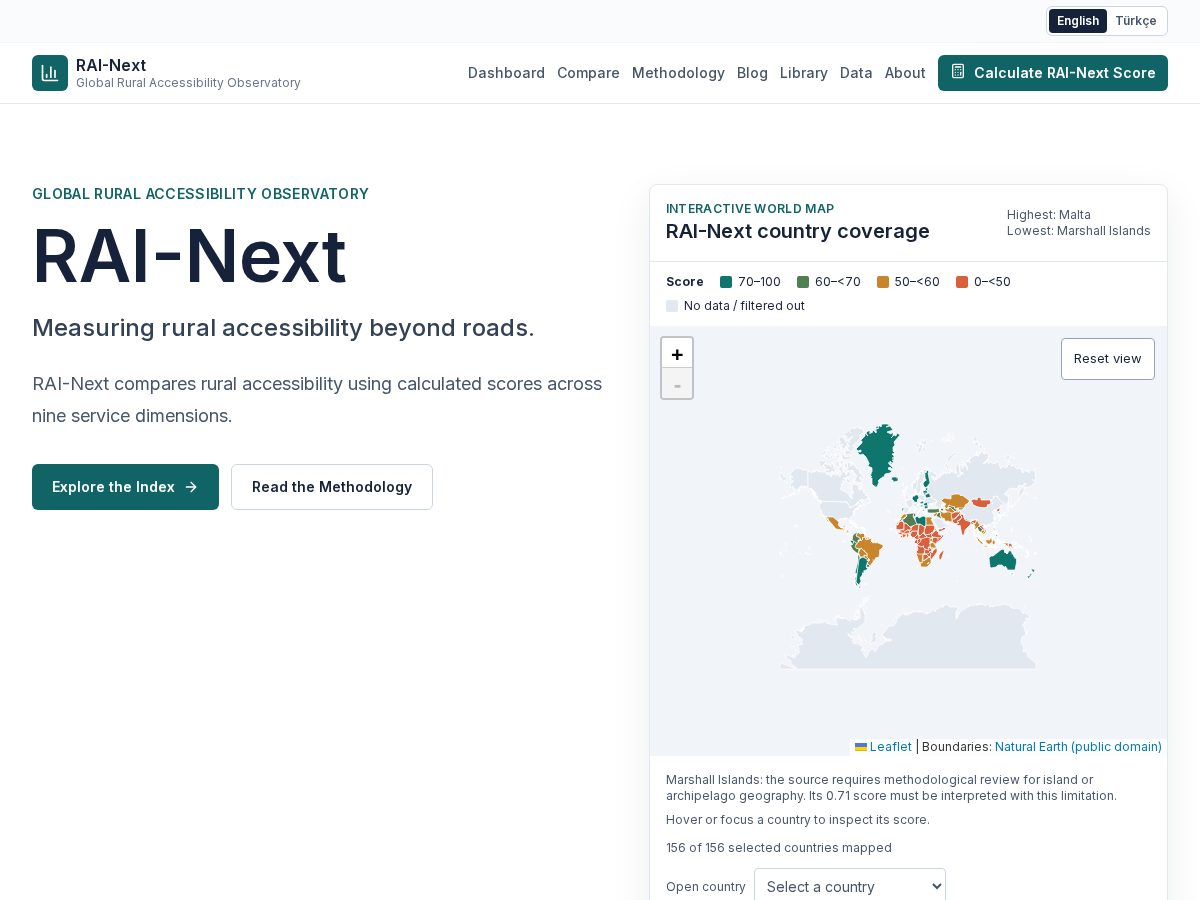The height and width of the screenshot is (900, 1200).
Task: Click the No data / filtered out swatch
Action: click(672, 306)
